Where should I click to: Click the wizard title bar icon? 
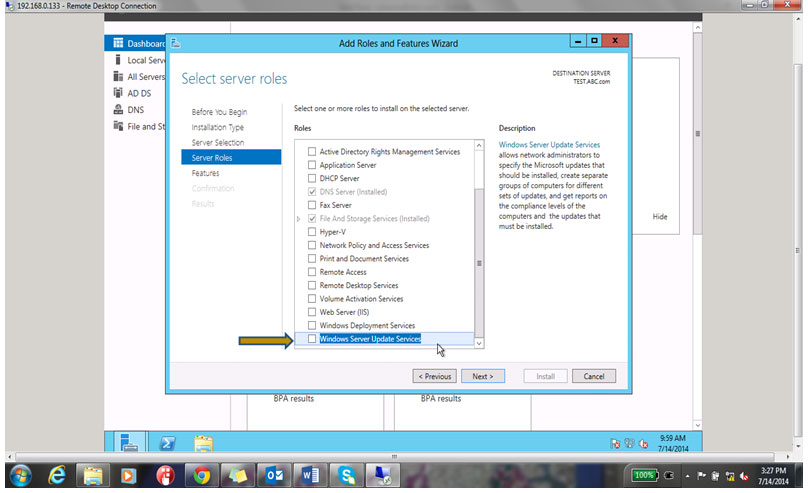(176, 43)
